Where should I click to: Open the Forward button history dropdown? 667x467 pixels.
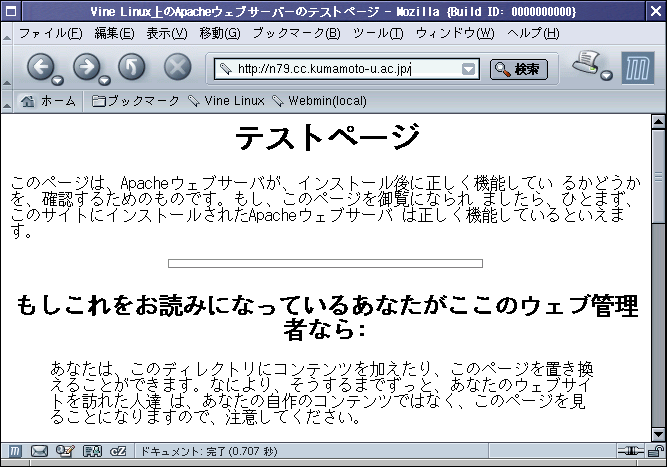(105, 80)
